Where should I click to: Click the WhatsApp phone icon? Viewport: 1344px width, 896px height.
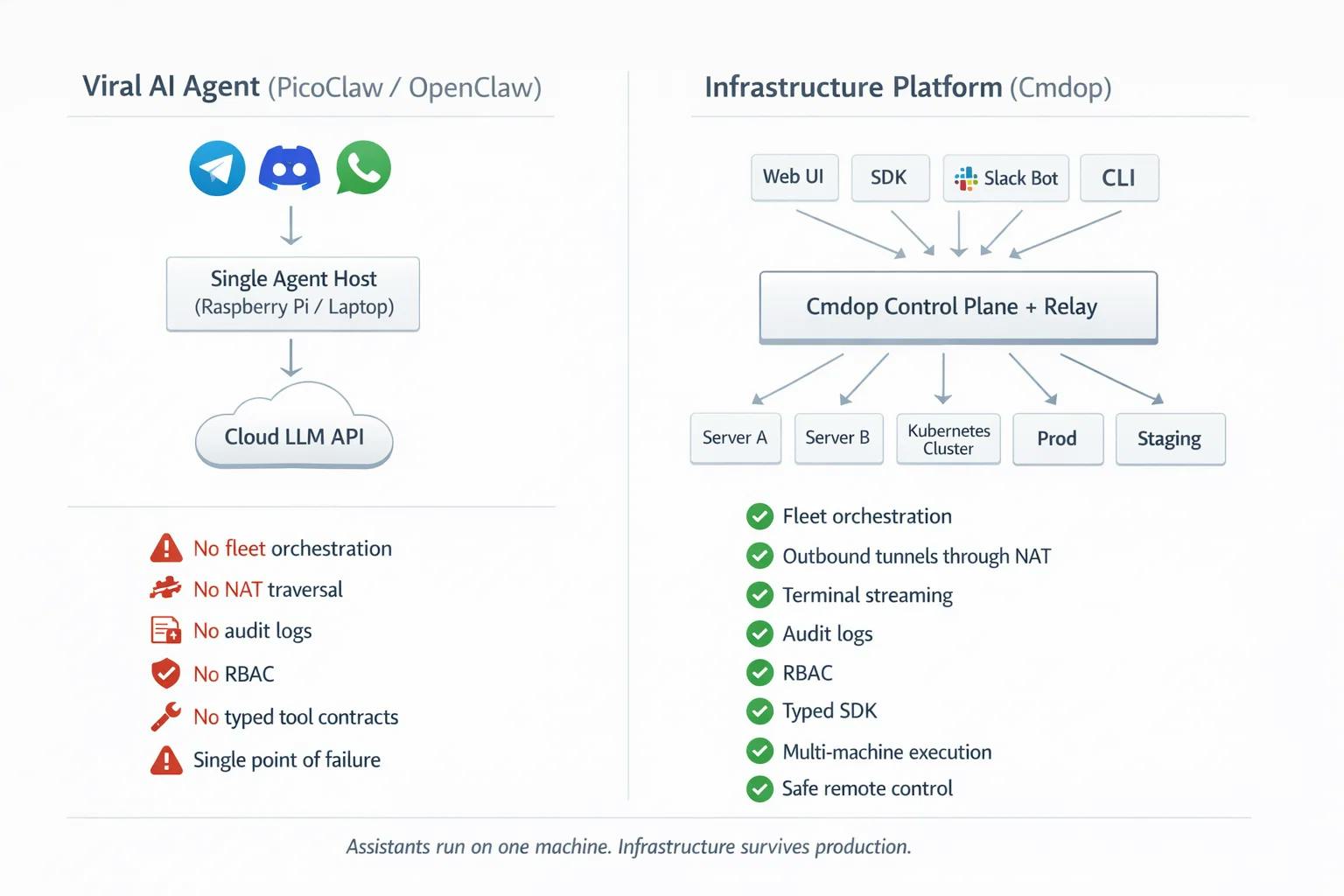(x=363, y=168)
